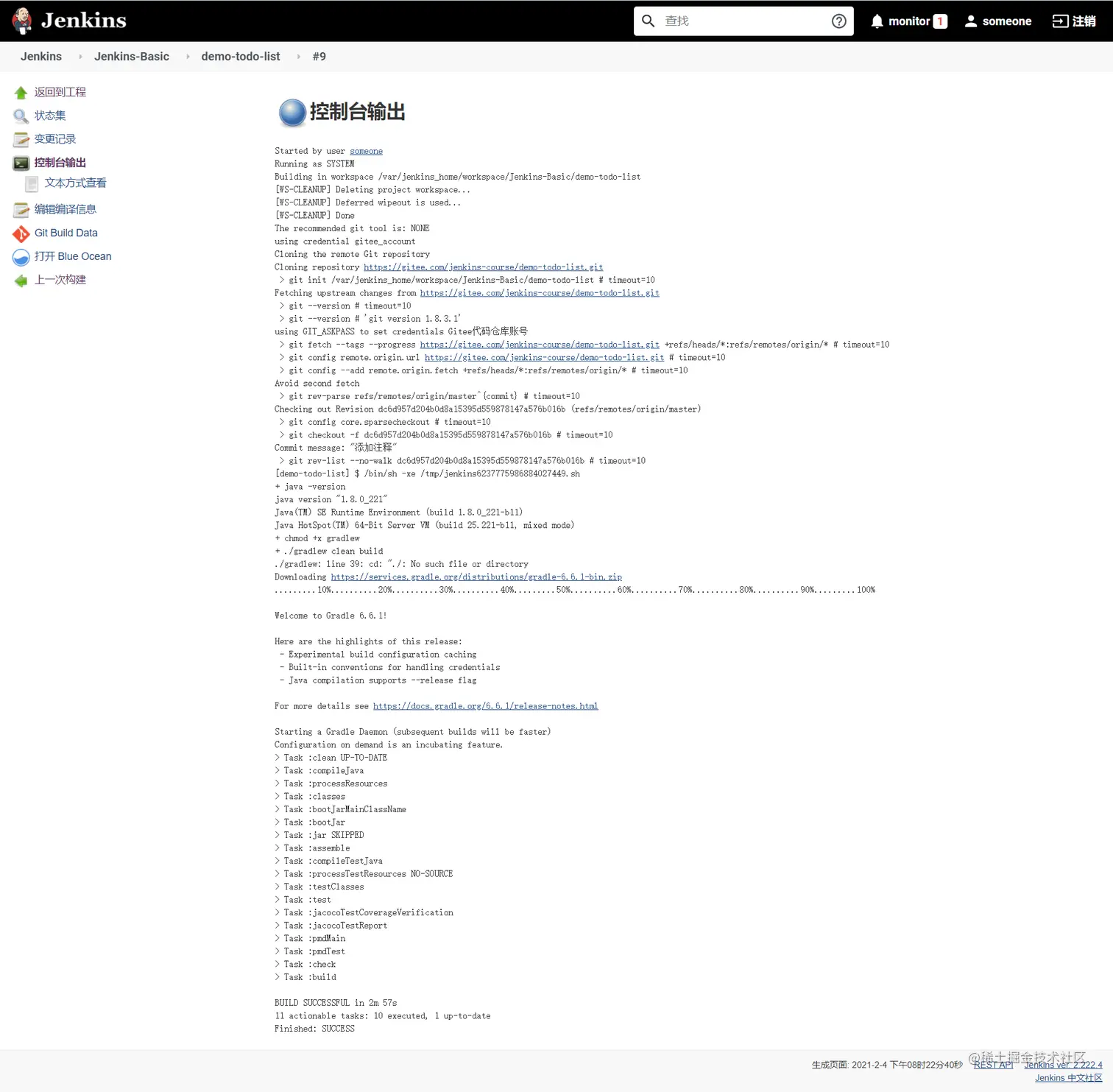
Task: Click the Commit message 添加注释 line
Action: pos(336,448)
